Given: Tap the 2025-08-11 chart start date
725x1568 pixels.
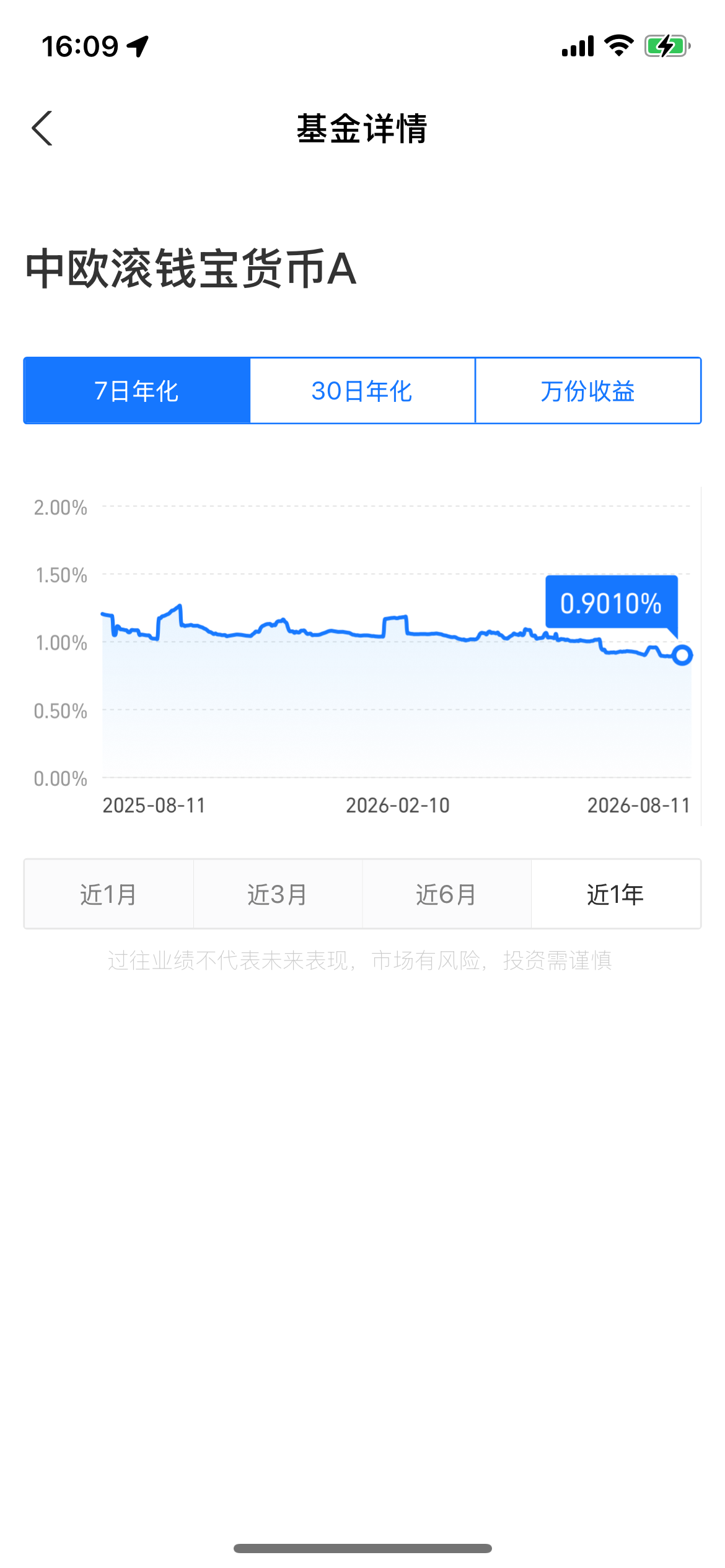Looking at the screenshot, I should tap(154, 805).
